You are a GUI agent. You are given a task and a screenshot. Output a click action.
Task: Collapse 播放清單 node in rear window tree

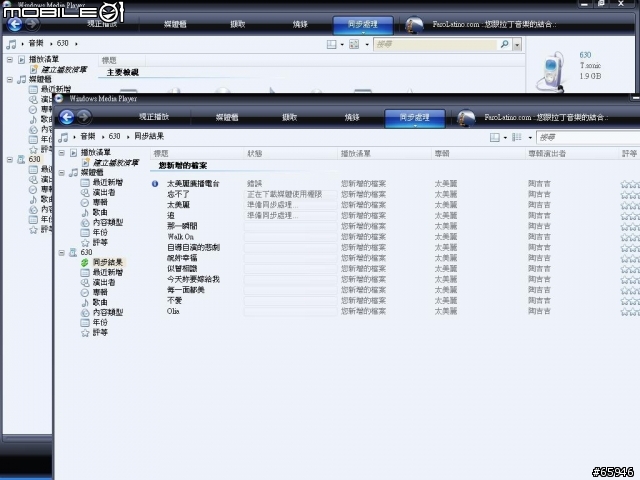[x=9, y=60]
